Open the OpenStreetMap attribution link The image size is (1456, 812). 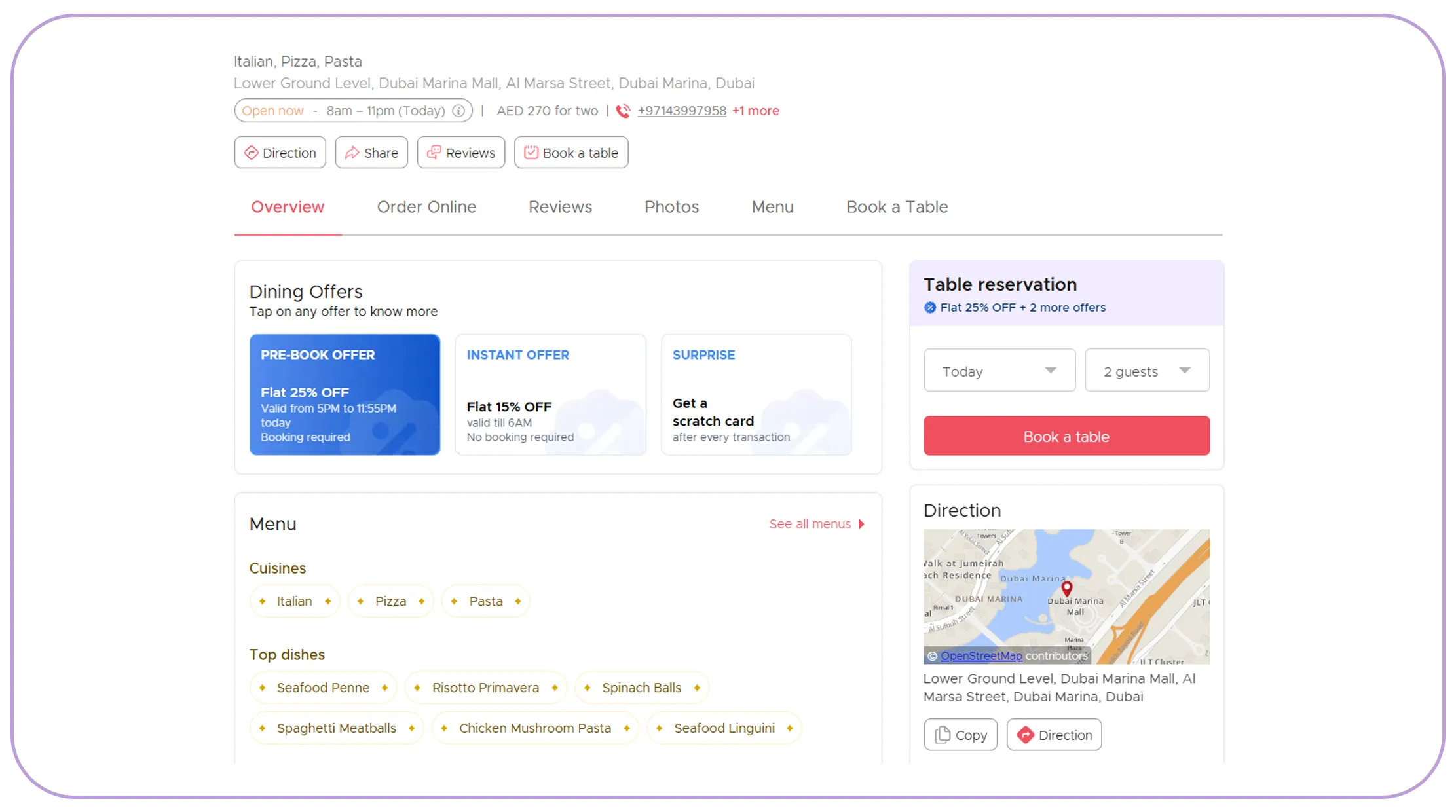point(981,655)
